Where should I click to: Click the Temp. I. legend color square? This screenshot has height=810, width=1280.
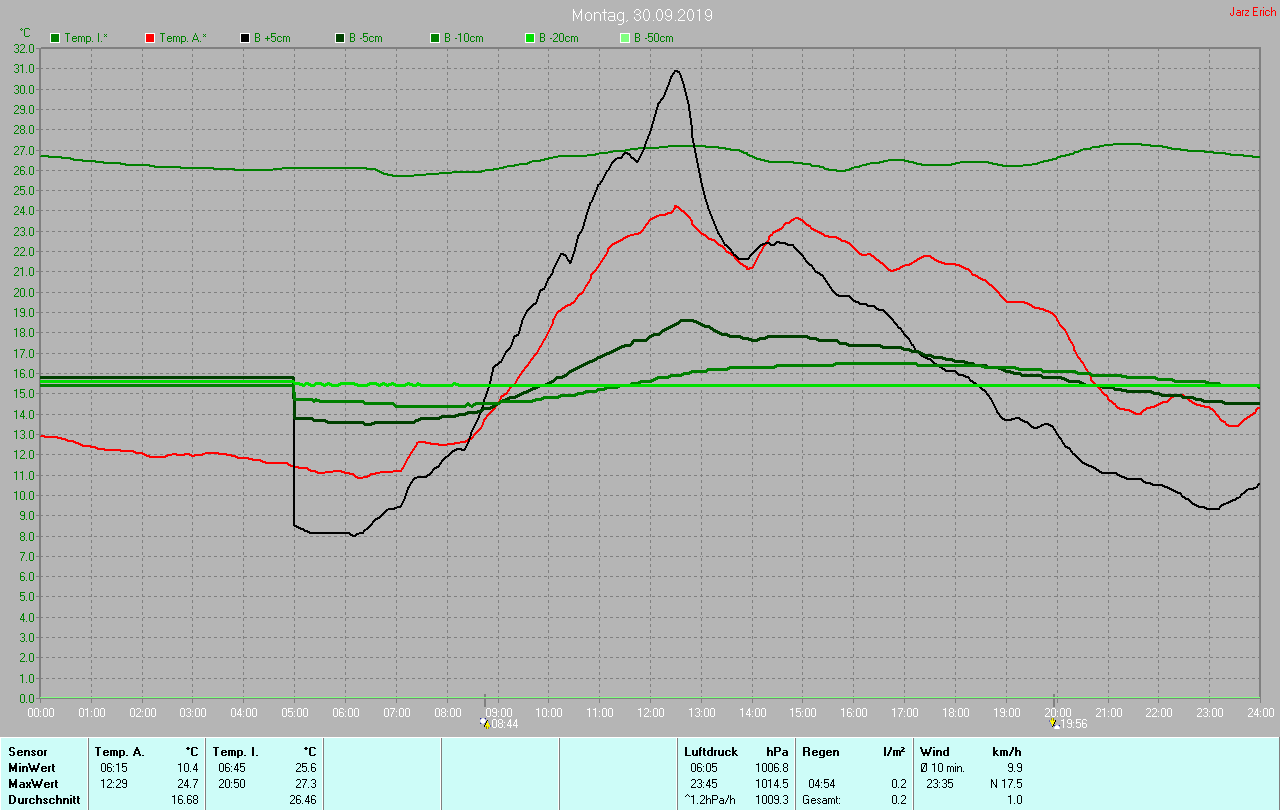[55, 38]
